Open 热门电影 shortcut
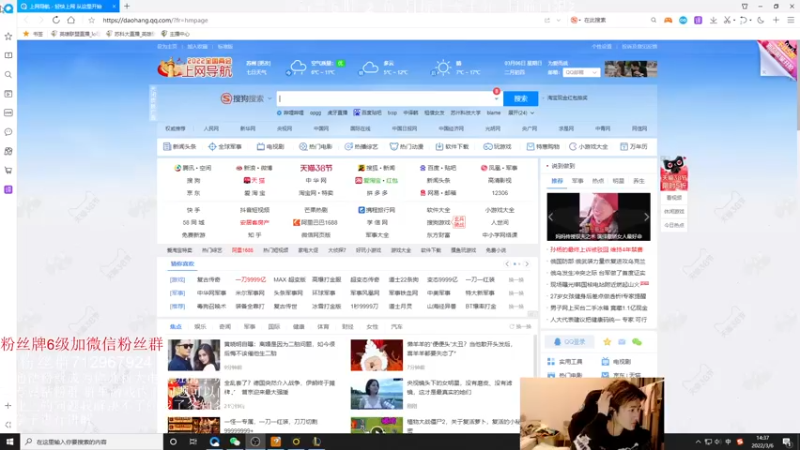Image resolution: width=800 pixels, height=450 pixels. [x=315, y=146]
